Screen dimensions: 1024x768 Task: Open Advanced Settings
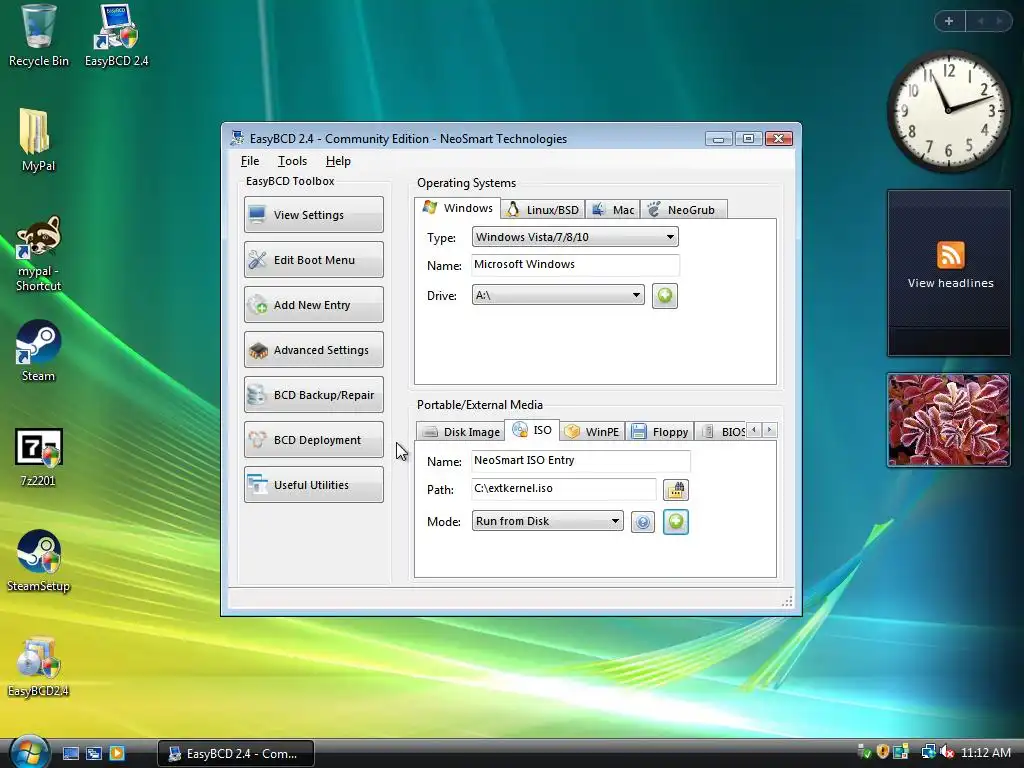click(x=313, y=350)
